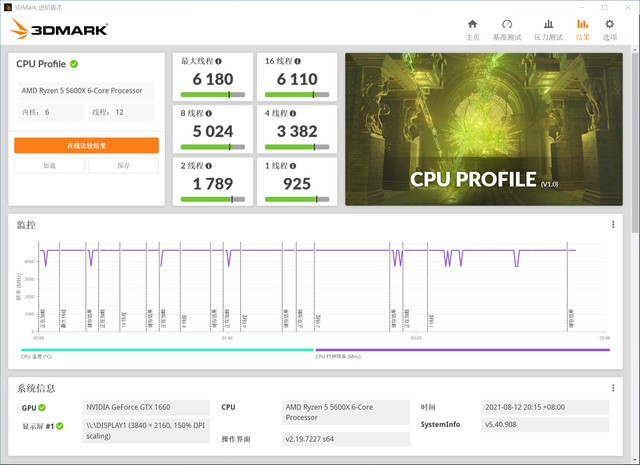Open system info panel three-dot menu
The width and height of the screenshot is (640, 465).
613,388
